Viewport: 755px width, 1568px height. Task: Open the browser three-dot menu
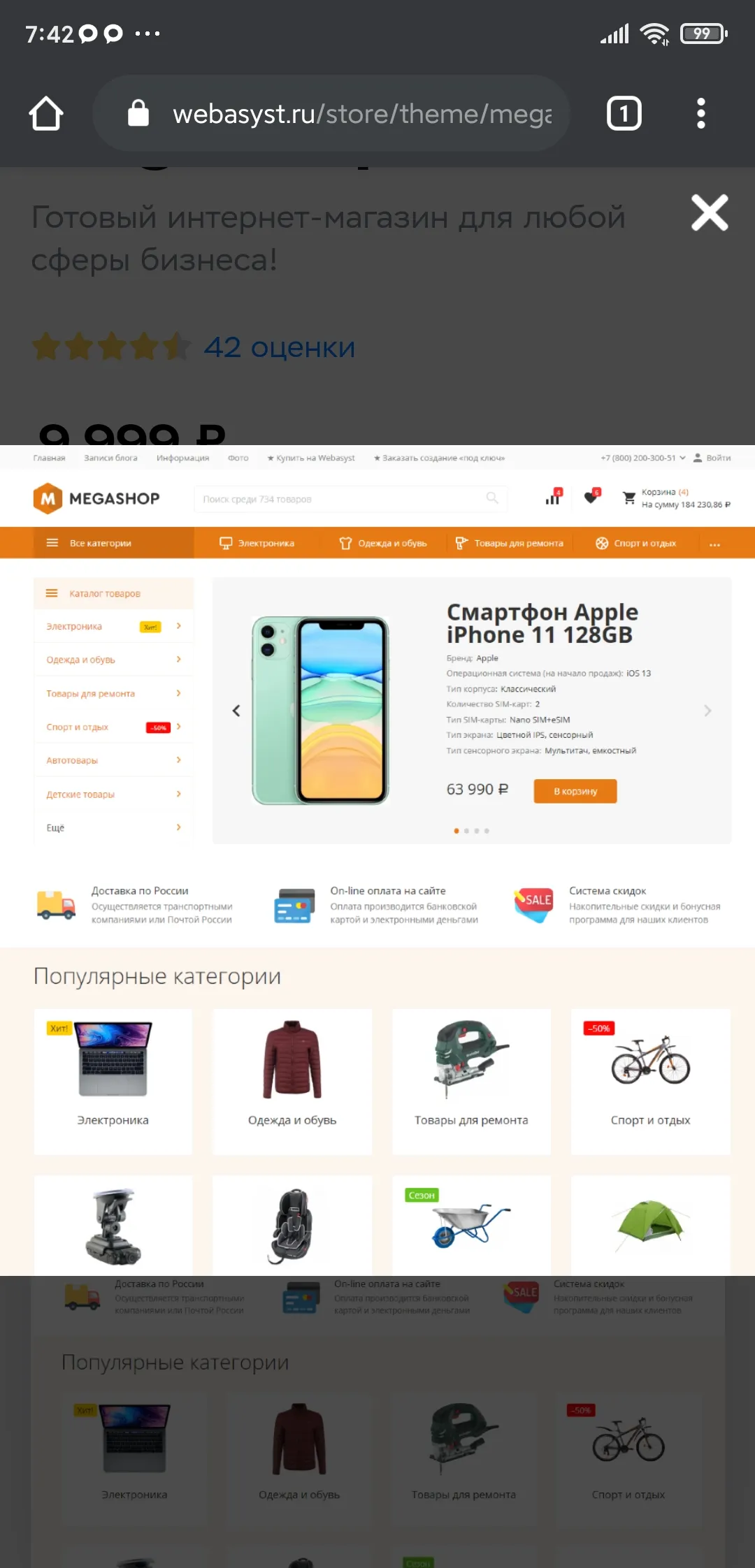(x=701, y=113)
